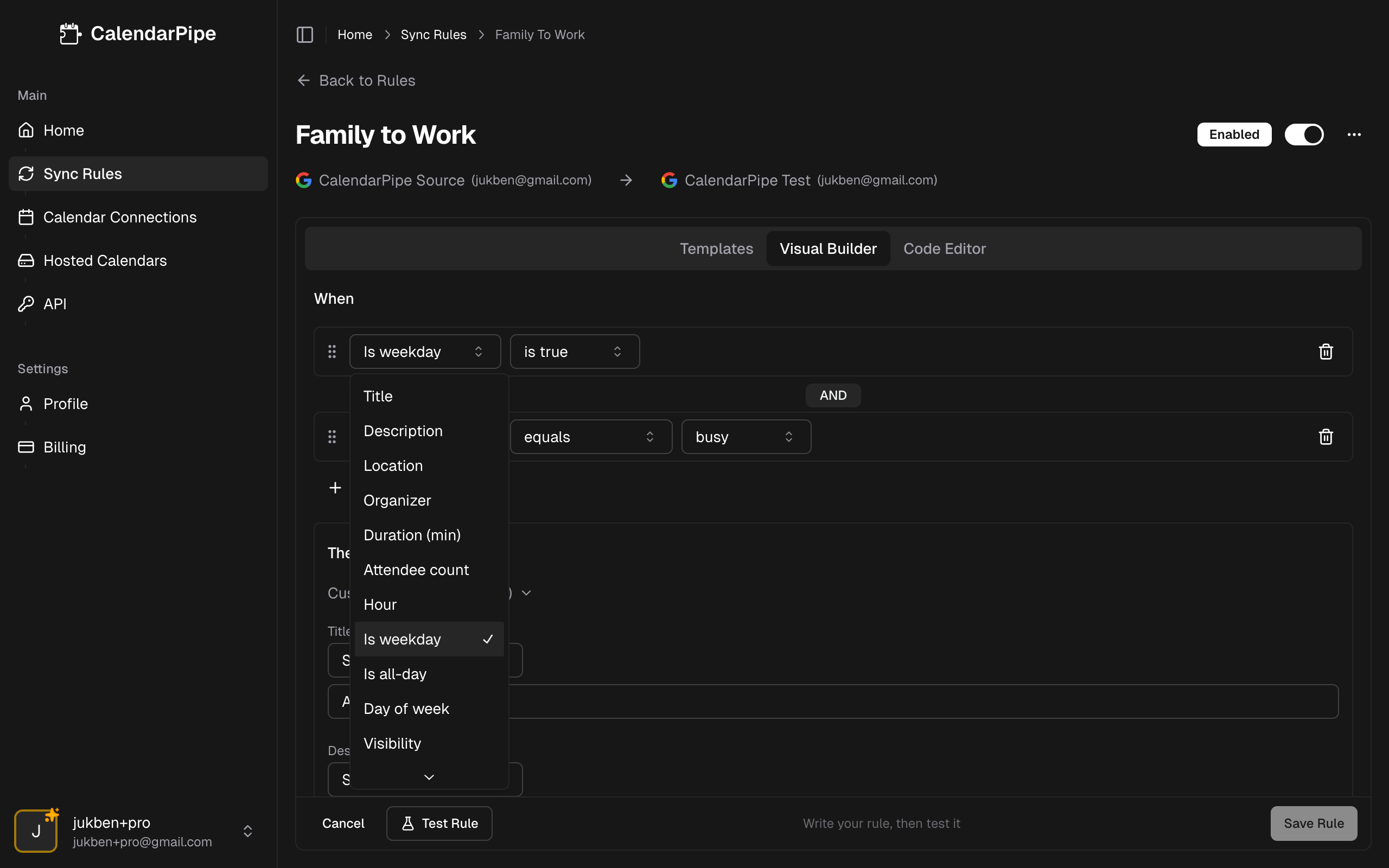Grab drag handle of equals busy row
Screen dimensions: 1389x868
coord(332,437)
